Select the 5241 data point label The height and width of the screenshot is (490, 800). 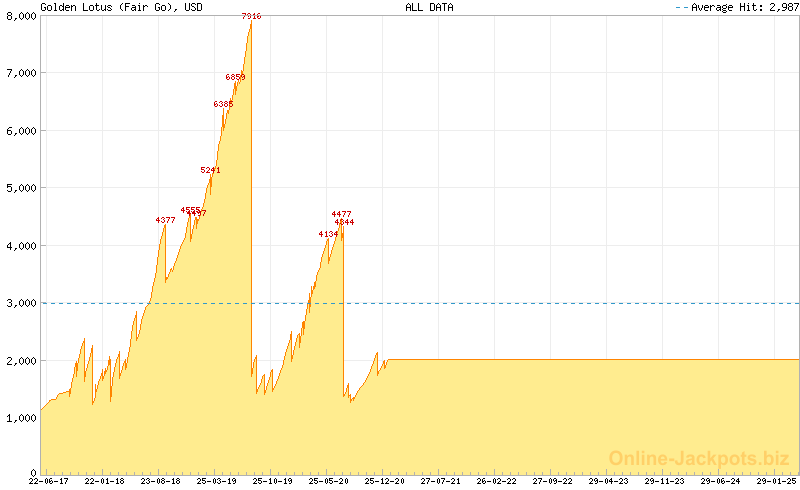pos(210,170)
